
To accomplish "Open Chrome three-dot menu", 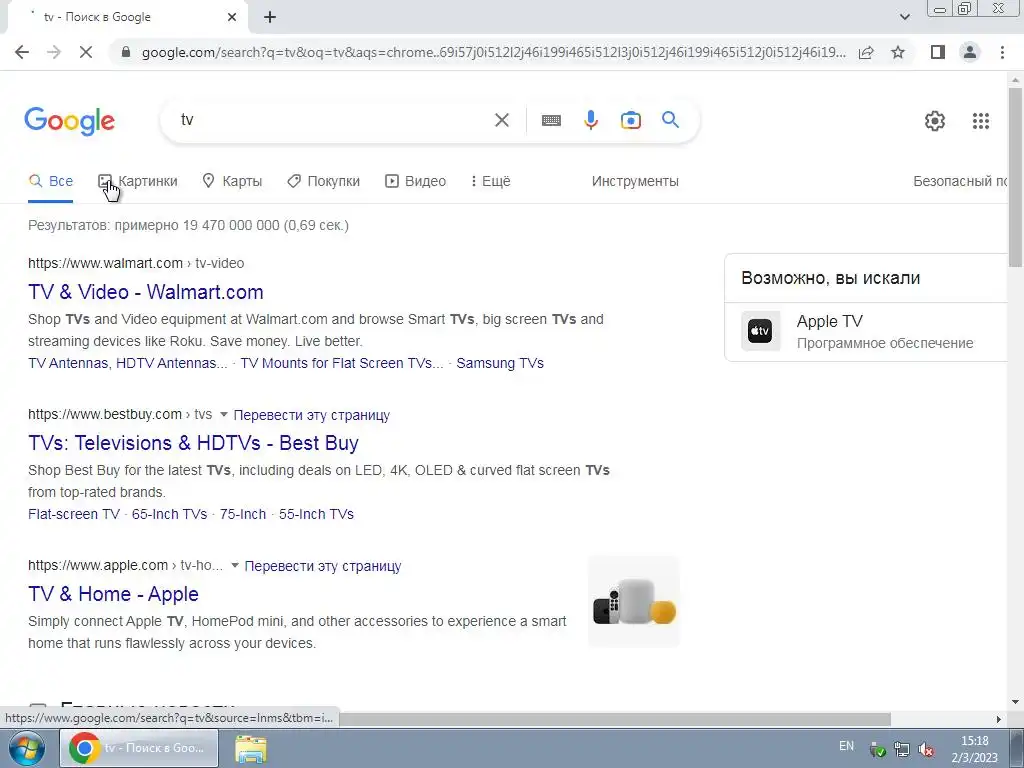I will 1002,52.
